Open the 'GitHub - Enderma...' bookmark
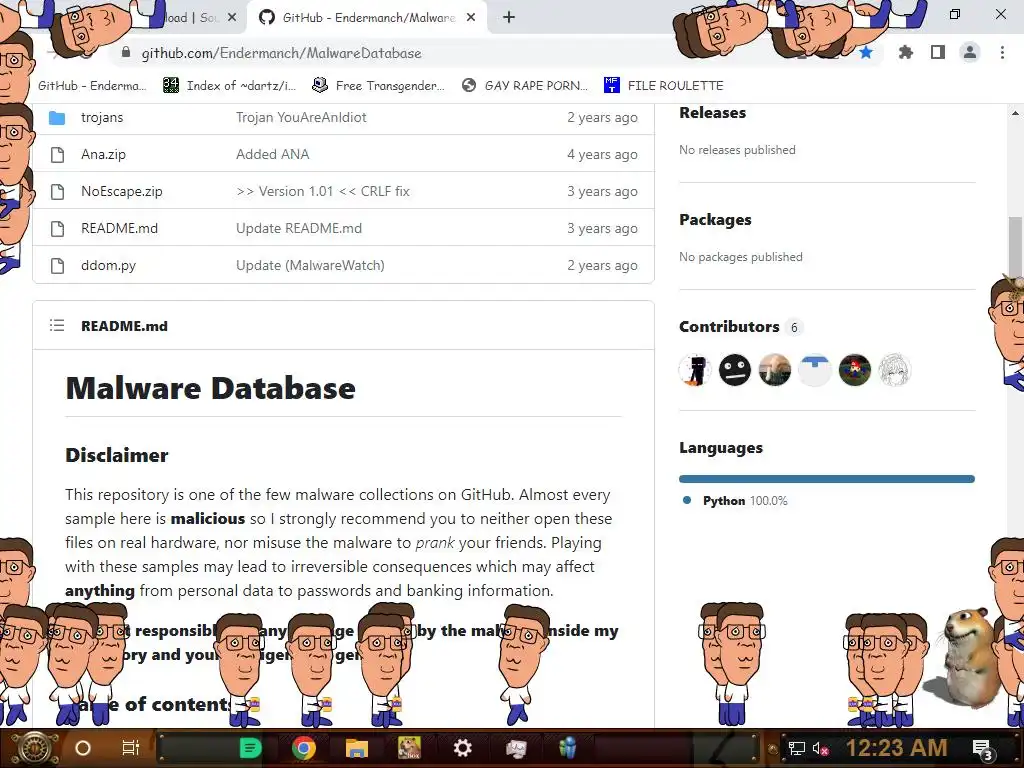The height and width of the screenshot is (768, 1024). click(x=92, y=86)
